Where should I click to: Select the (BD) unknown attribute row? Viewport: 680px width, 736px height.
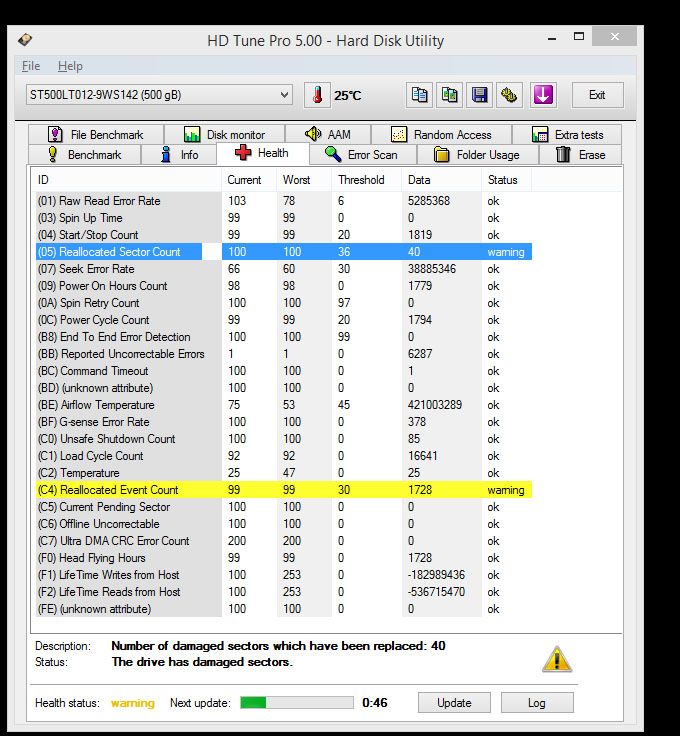point(283,388)
